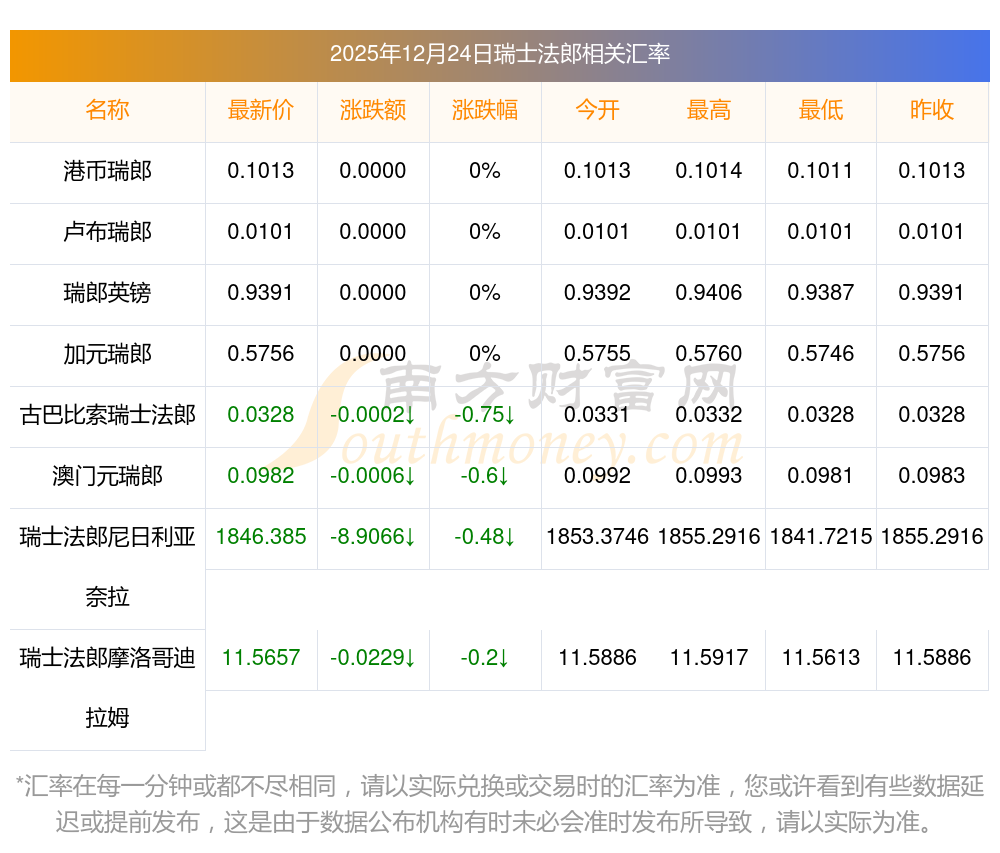Click the green latest price 1846.385
This screenshot has width=1000, height=853.
261,537
